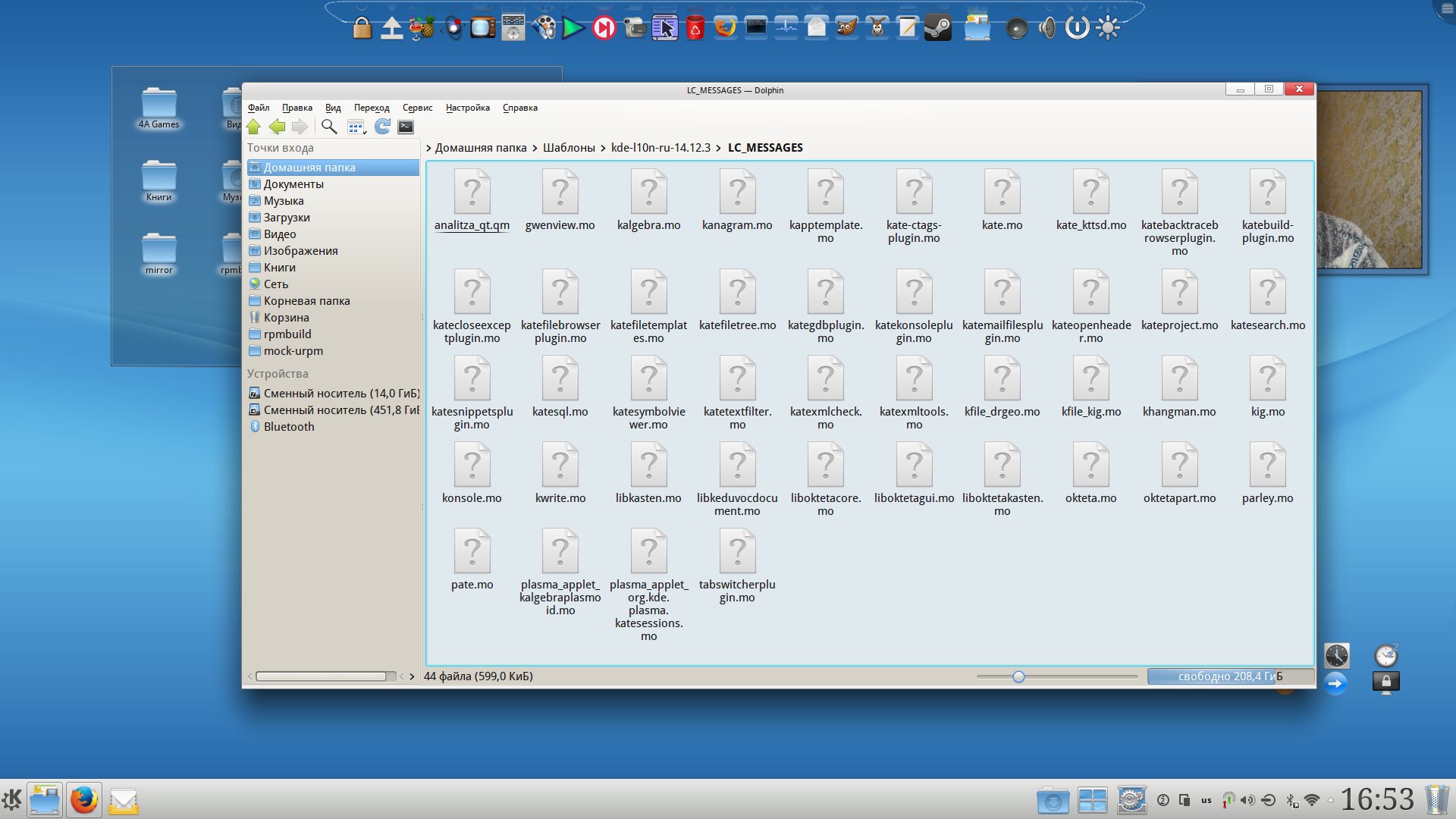Image resolution: width=1456 pixels, height=819 pixels.
Task: Open the Файл menu
Action: pos(258,108)
